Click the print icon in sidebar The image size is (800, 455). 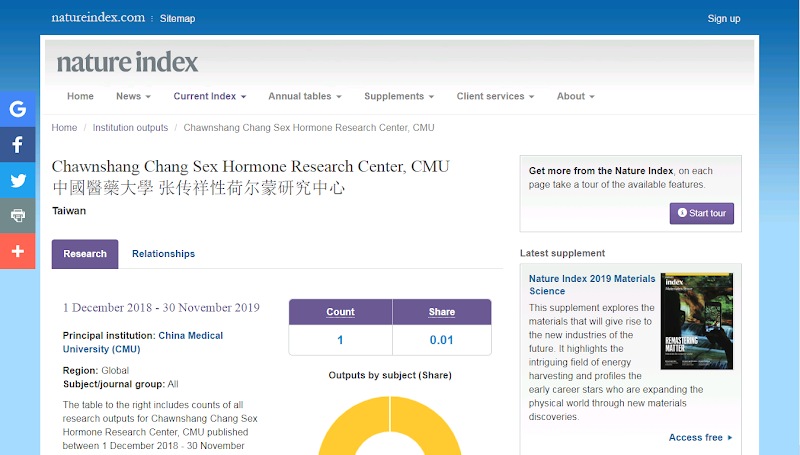[17, 215]
